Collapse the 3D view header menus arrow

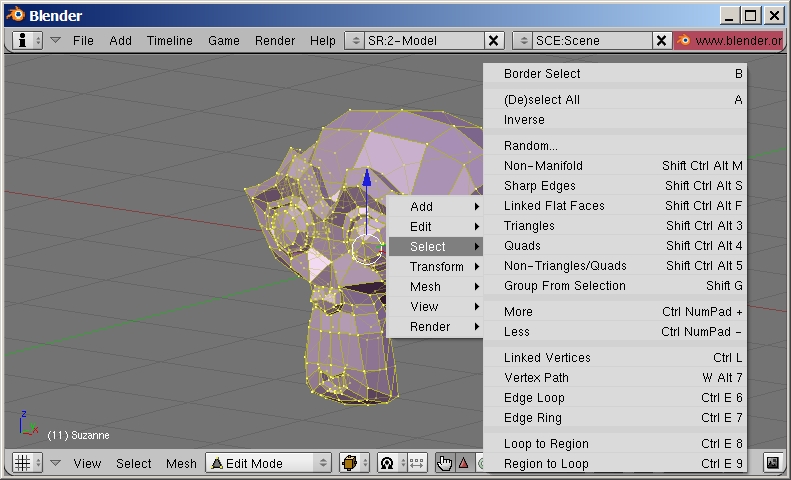coord(56,463)
